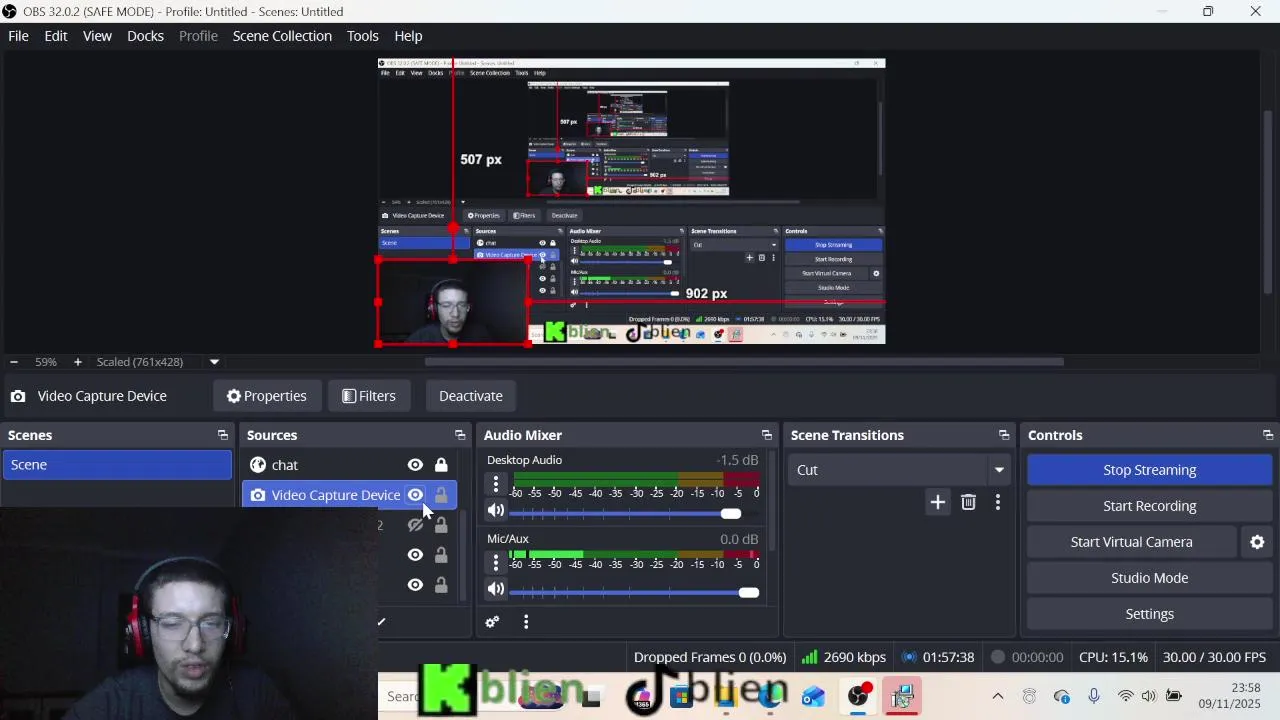Remove the transition with trash icon
The height and width of the screenshot is (720, 1280).
coord(968,502)
